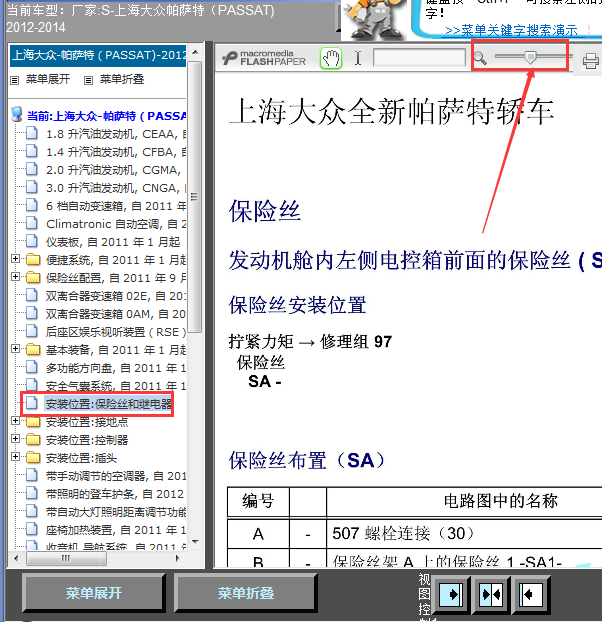The width and height of the screenshot is (602, 622).
Task: Click the 保险丝安装位置 heading
Action: 297,305
